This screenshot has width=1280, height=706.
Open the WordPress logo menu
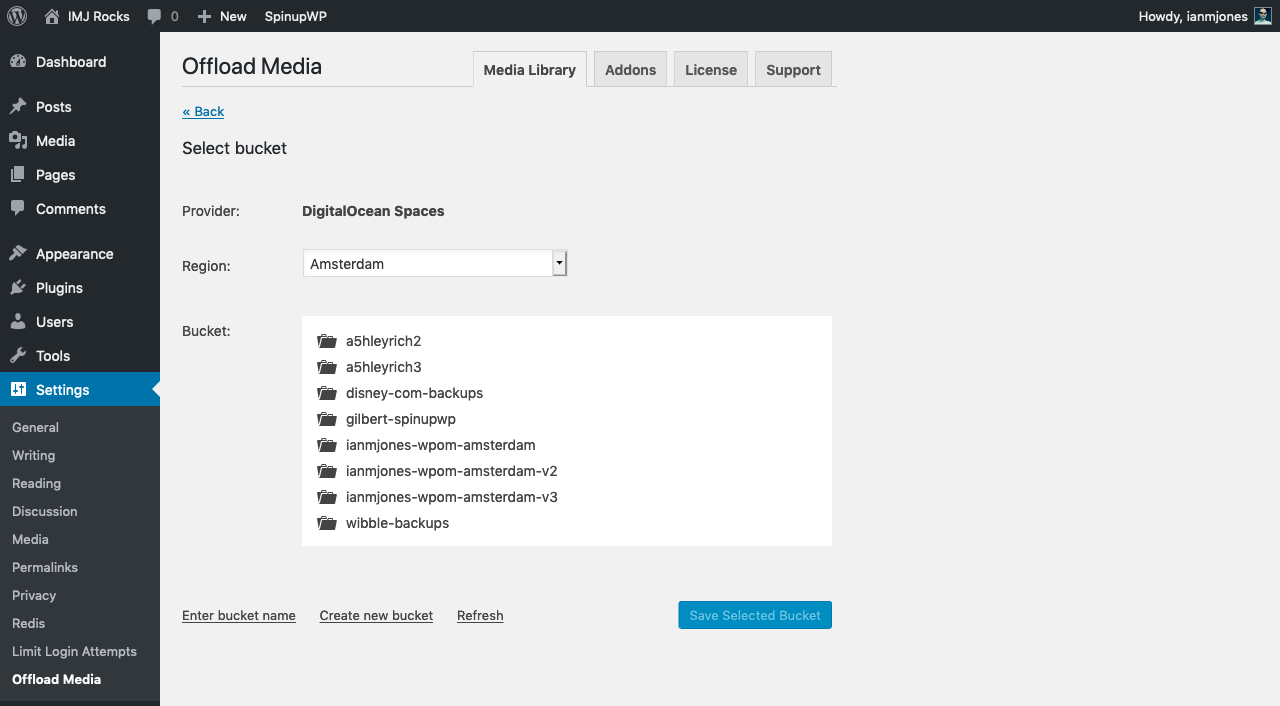(x=17, y=16)
